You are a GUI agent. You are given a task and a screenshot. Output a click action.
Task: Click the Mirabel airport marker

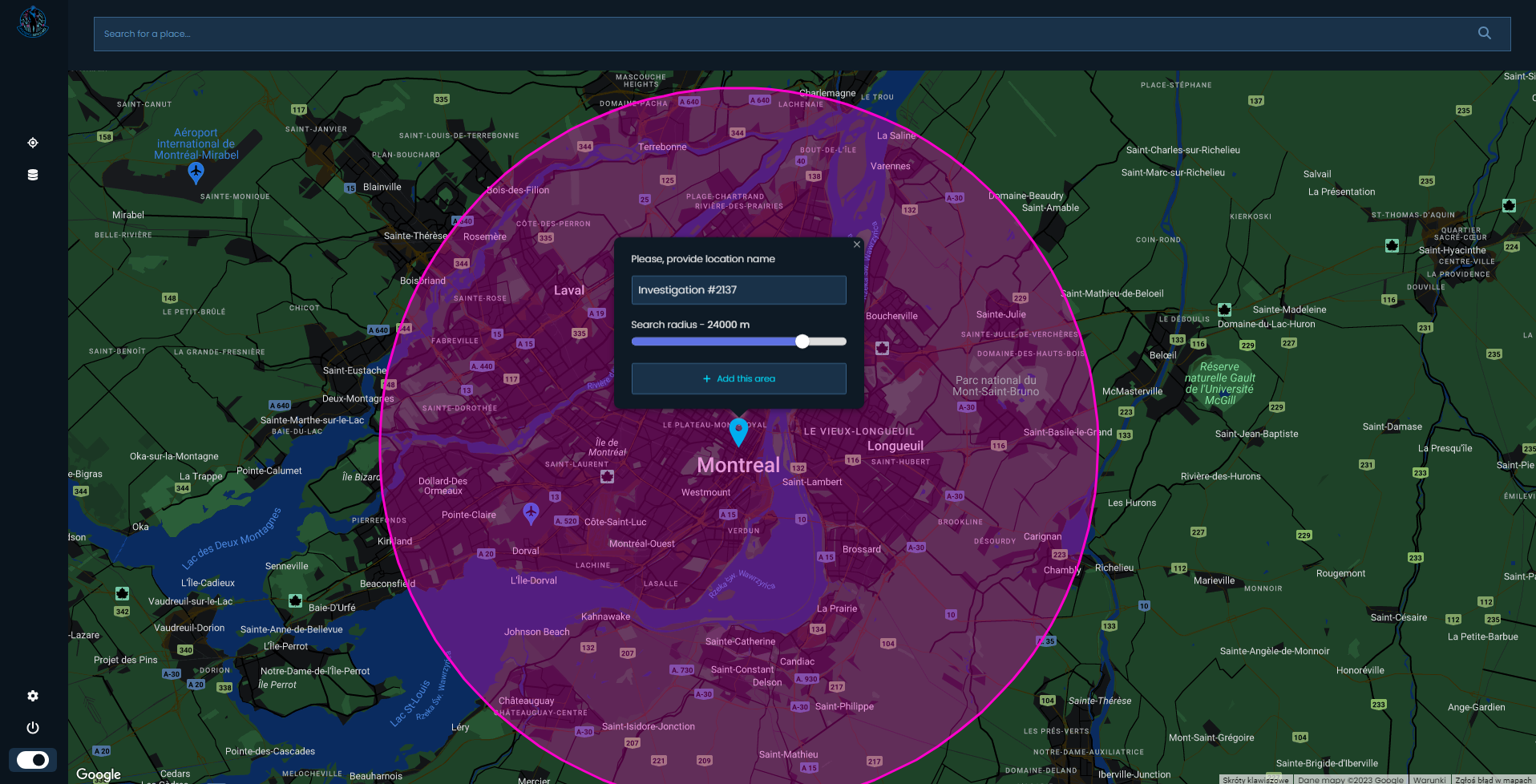tap(196, 172)
